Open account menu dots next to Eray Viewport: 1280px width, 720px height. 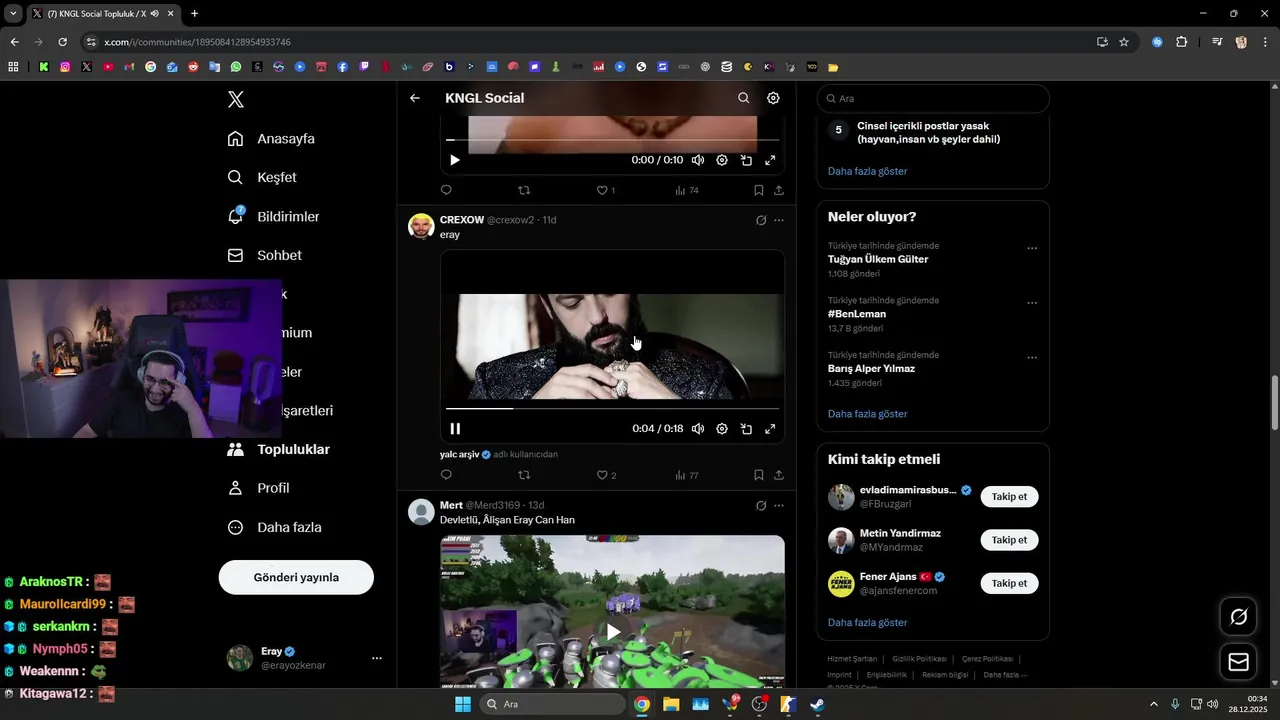tap(377, 658)
